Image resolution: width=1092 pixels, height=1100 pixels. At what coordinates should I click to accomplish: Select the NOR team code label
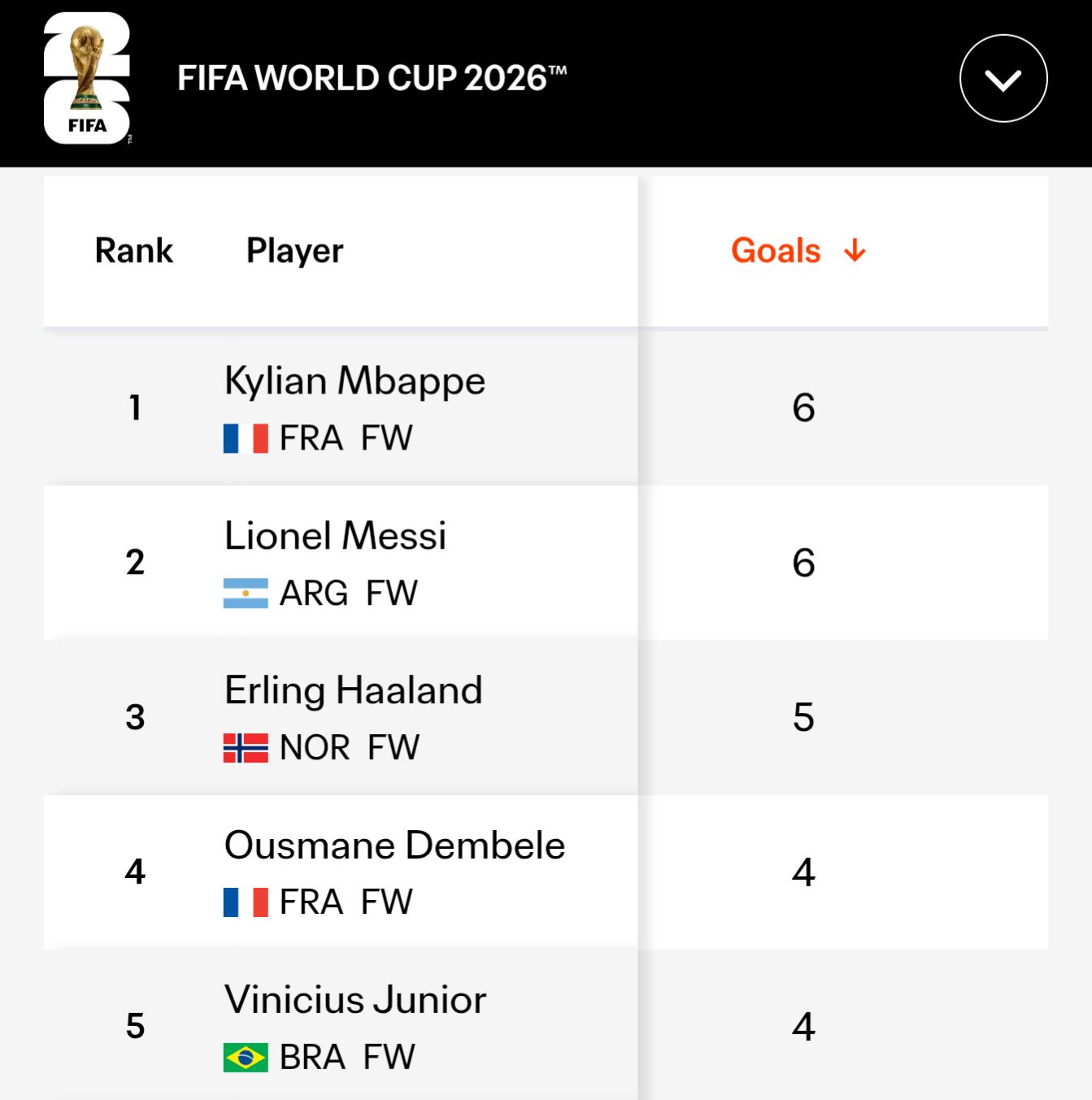click(x=315, y=748)
